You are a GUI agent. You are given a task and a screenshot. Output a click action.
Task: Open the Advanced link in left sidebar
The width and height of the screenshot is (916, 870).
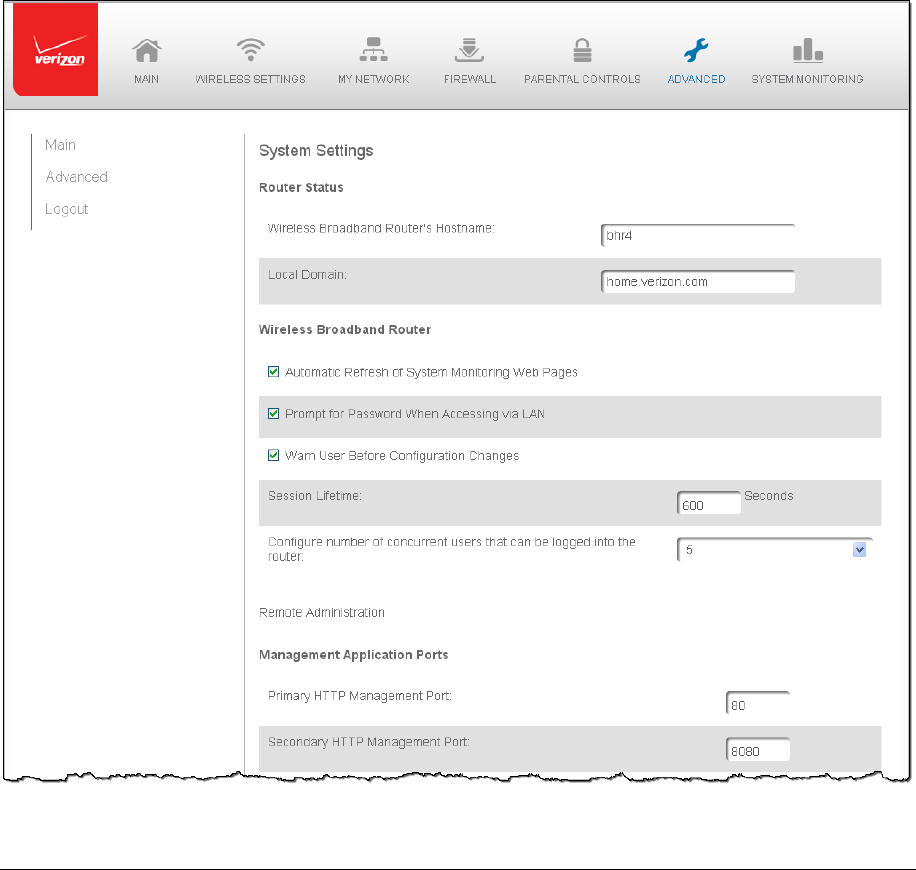(77, 177)
